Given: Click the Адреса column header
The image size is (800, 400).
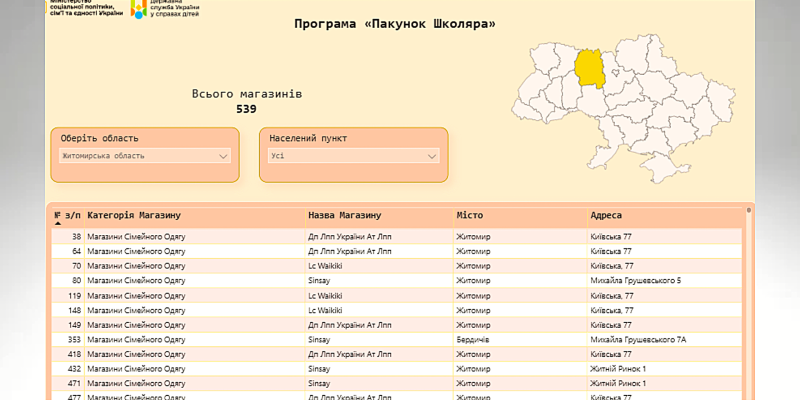Looking at the screenshot, I should (606, 215).
